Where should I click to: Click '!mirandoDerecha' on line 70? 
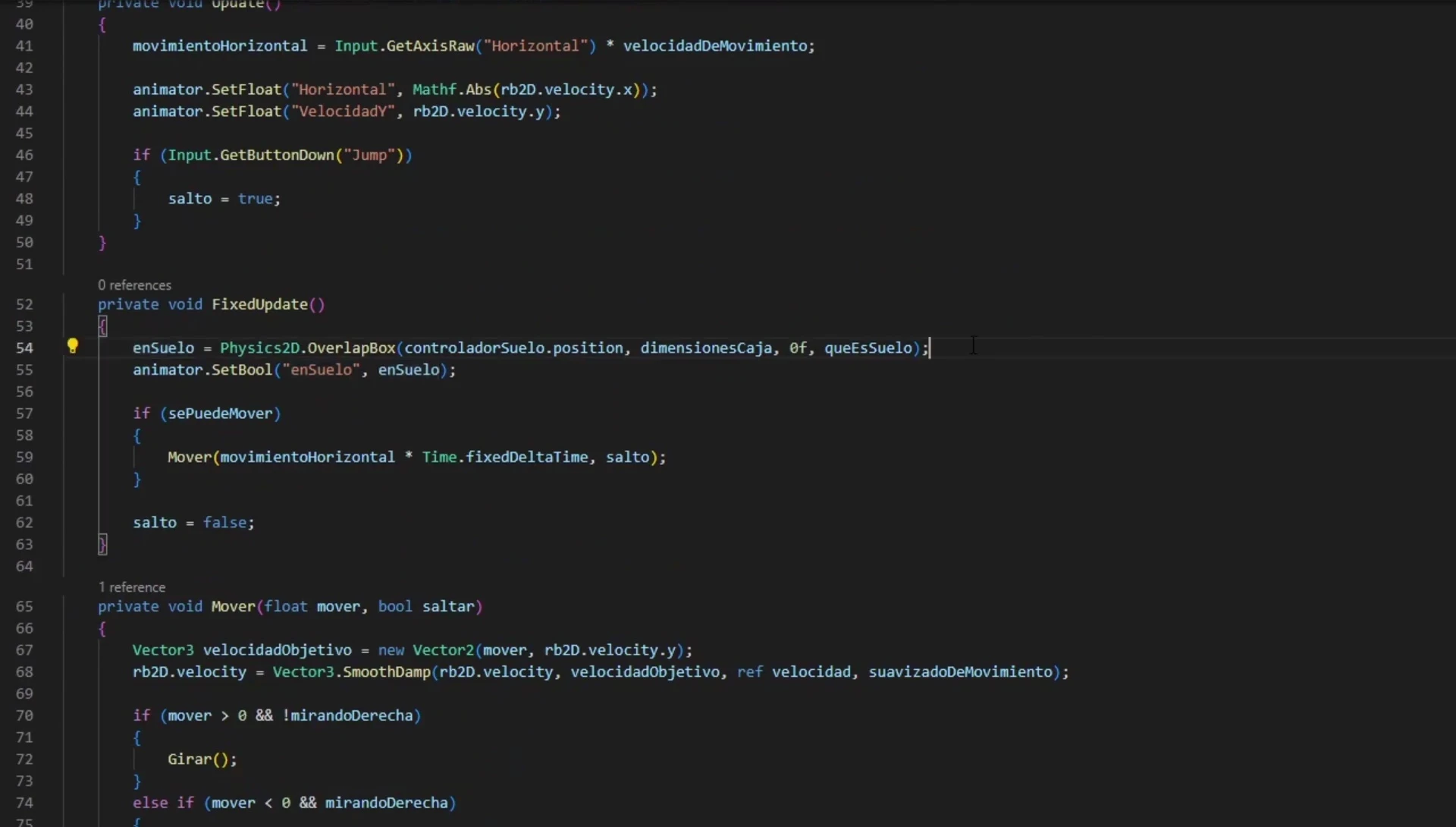point(347,715)
